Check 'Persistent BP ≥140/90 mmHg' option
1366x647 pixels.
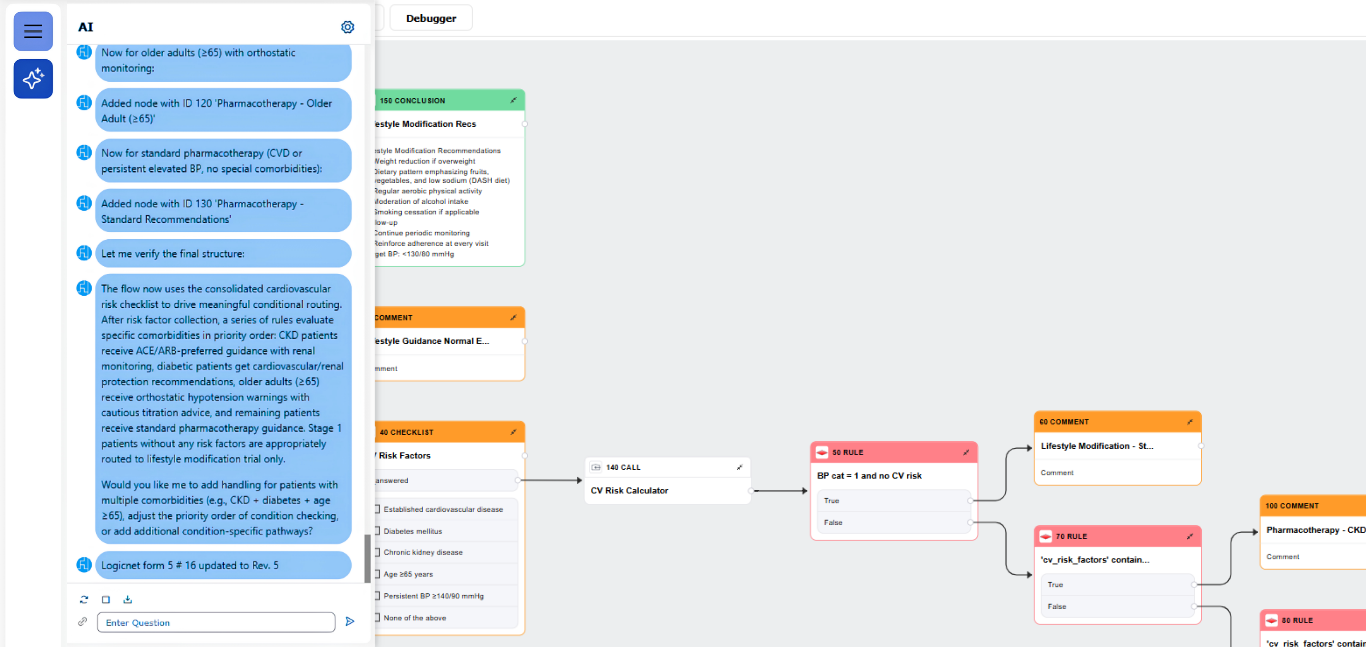point(377,596)
